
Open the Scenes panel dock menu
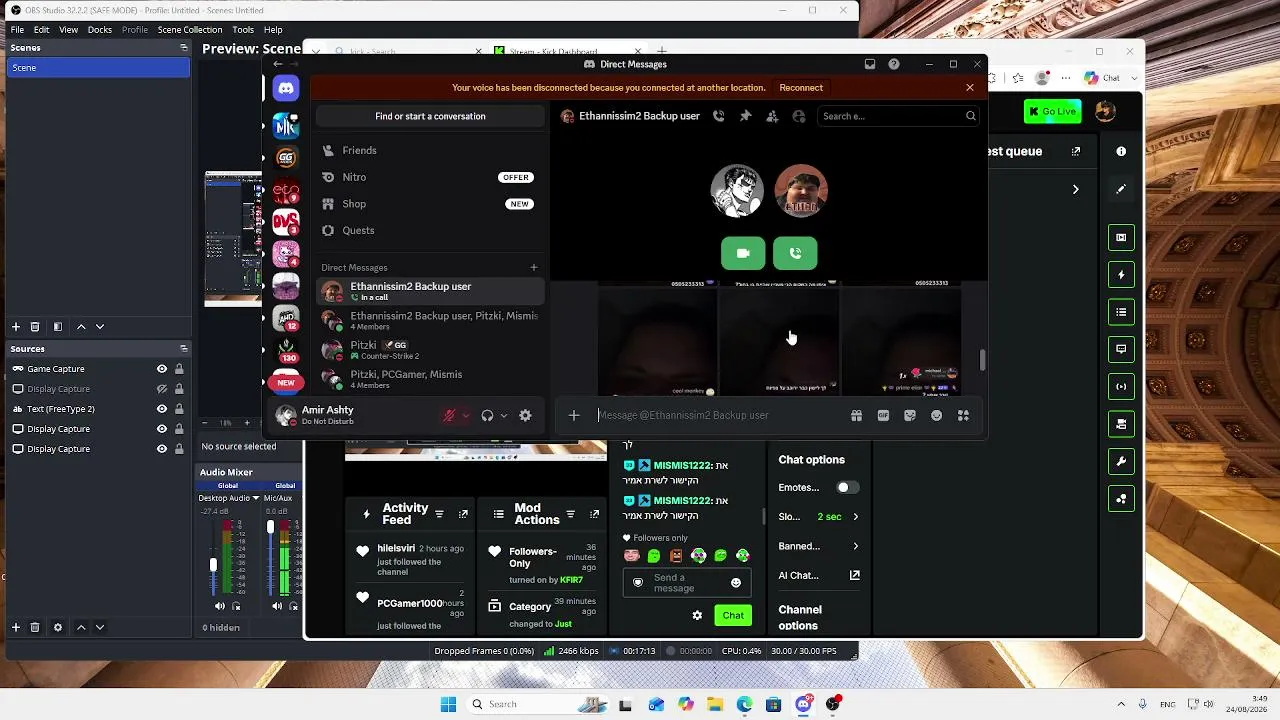[183, 48]
